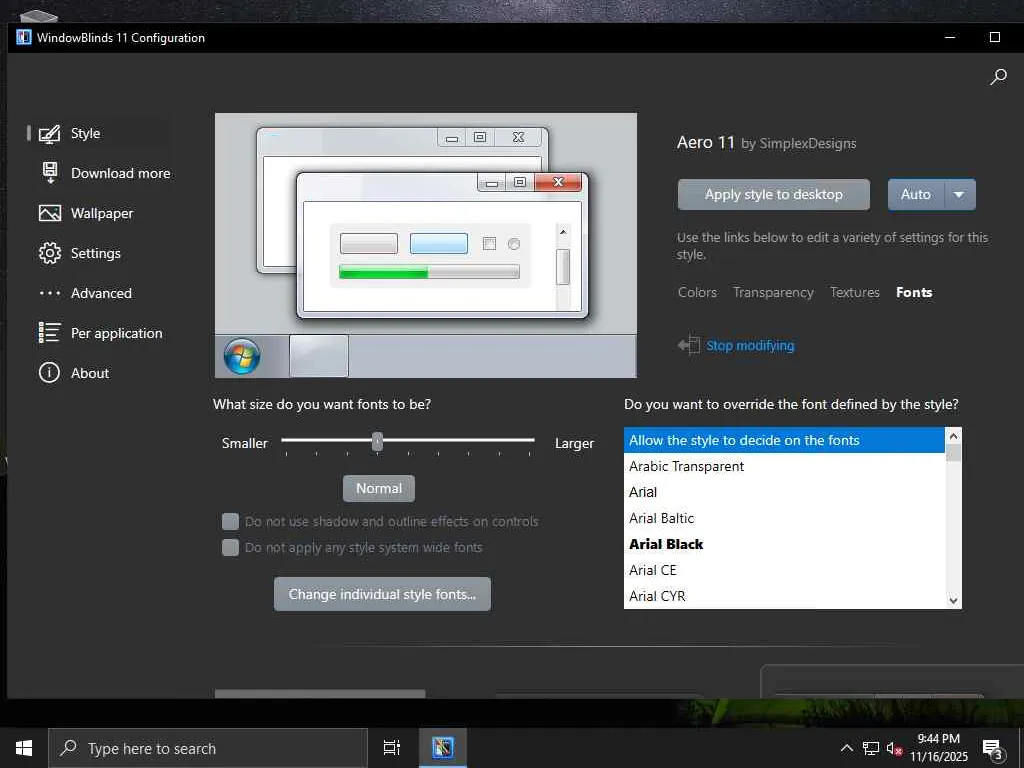Click the muted volume tray icon
Viewport: 1024px width, 768px height.
(x=894, y=748)
